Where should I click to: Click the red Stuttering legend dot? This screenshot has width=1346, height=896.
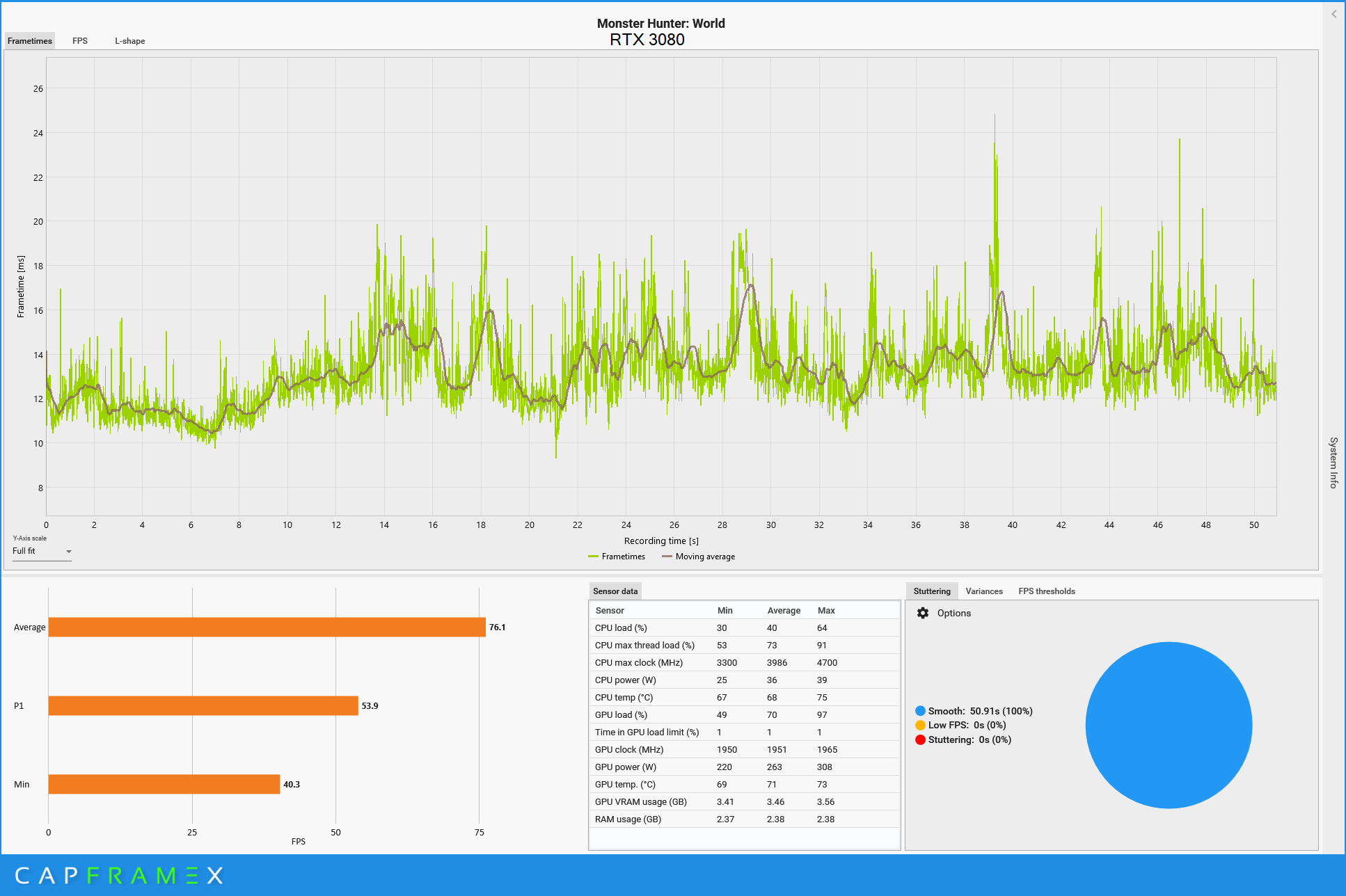click(x=920, y=739)
